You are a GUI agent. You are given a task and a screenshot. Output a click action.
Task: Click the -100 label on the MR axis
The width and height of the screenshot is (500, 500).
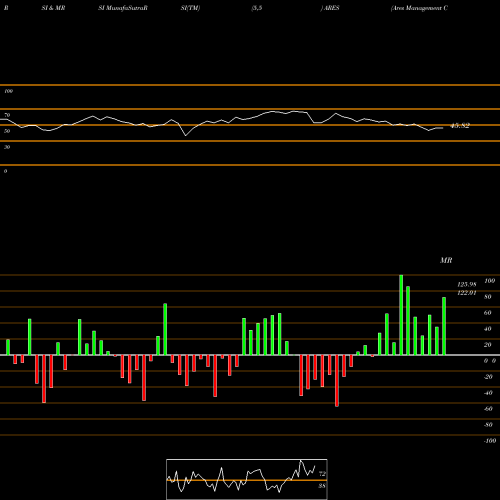point(490,441)
